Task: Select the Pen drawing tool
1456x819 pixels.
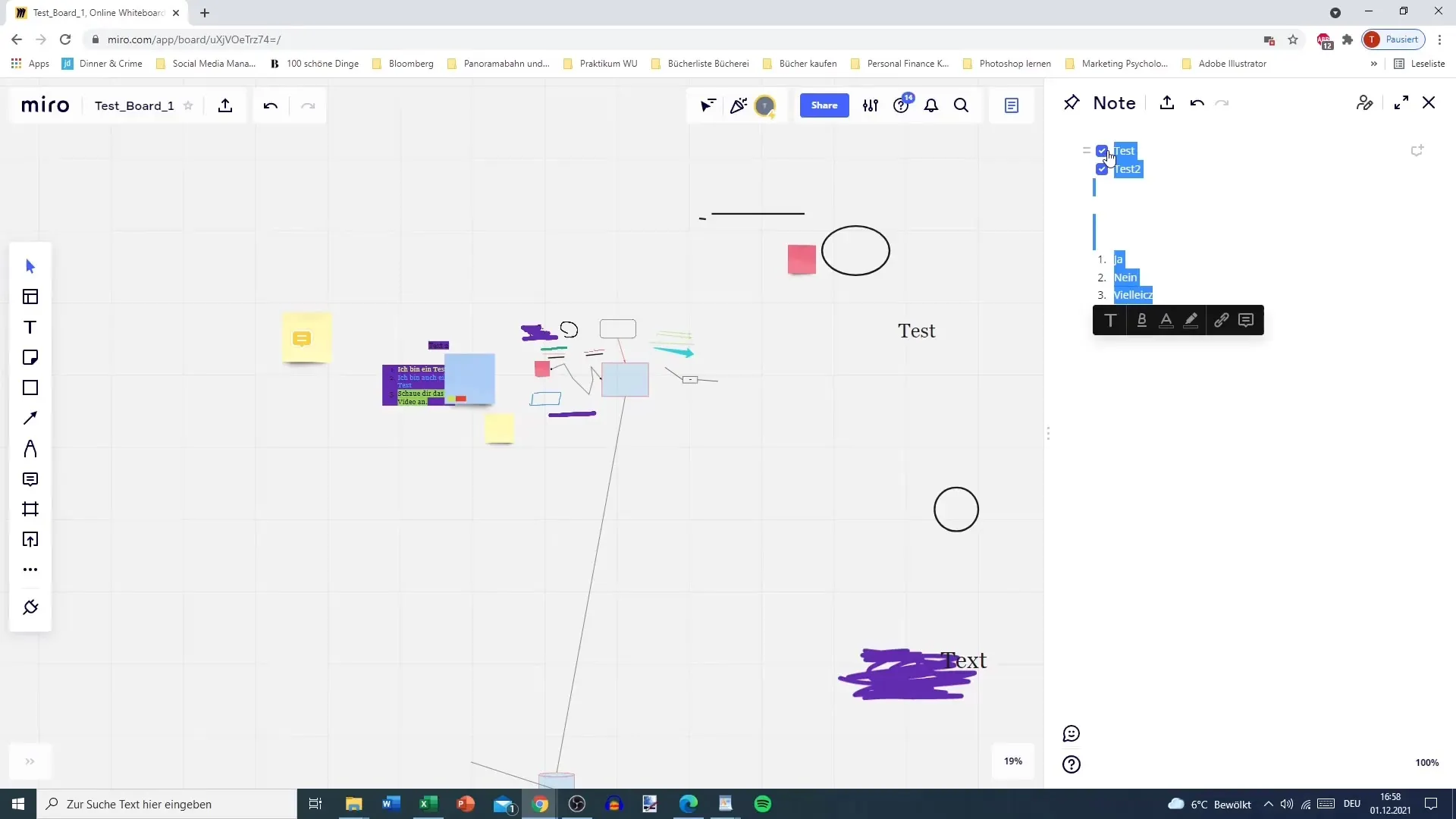Action: pos(30,448)
